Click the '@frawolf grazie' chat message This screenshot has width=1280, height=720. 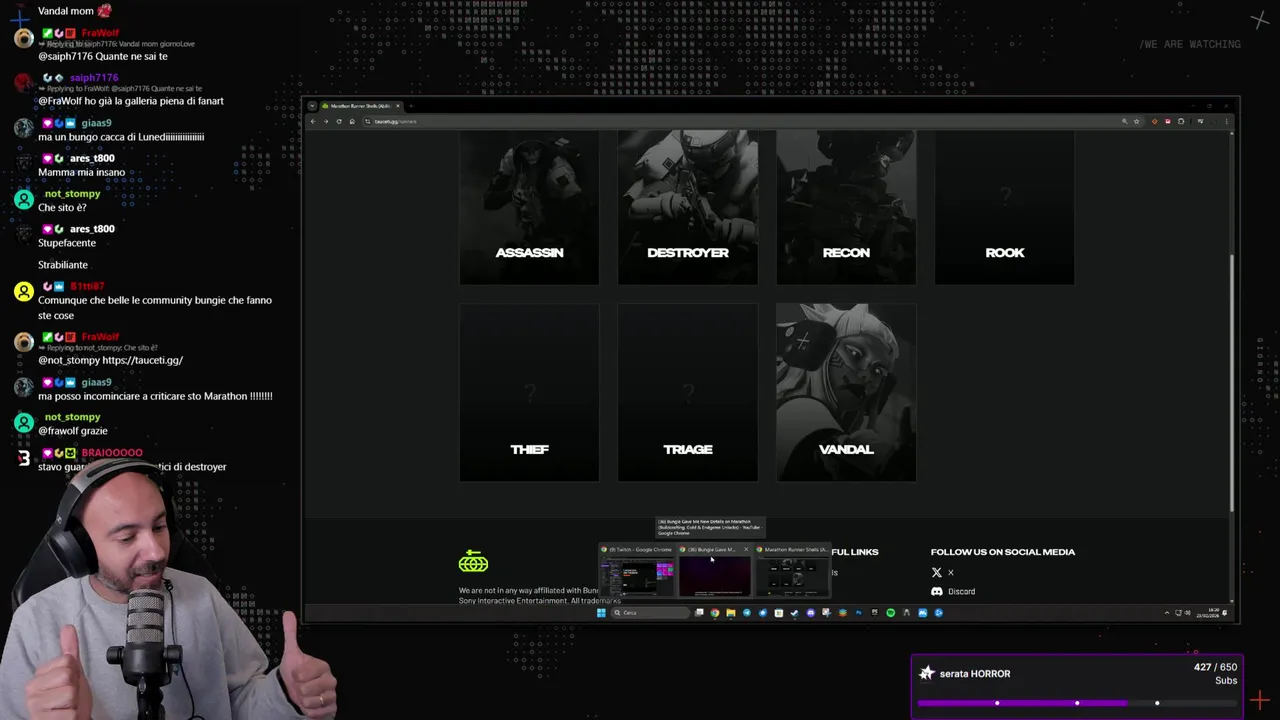pos(72,431)
